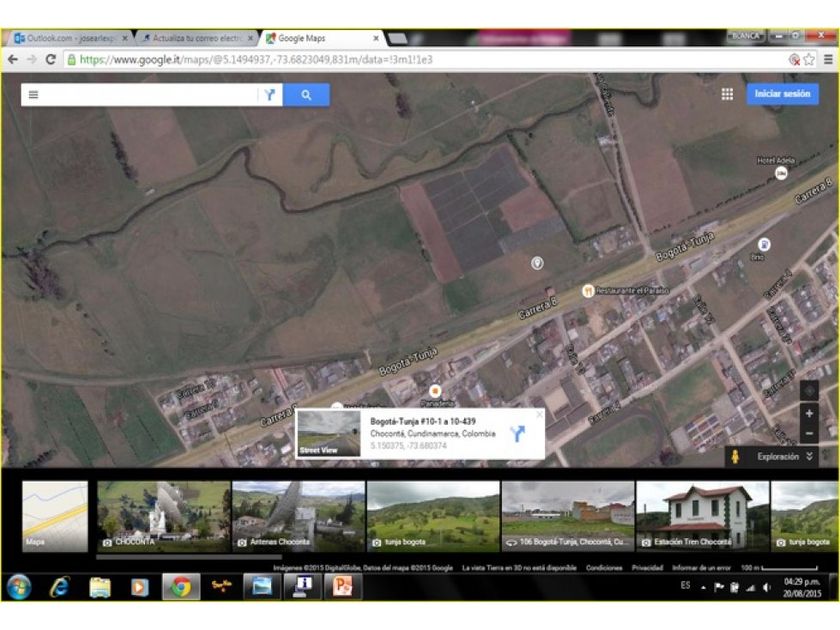Click the directions icon in search box

[269, 95]
